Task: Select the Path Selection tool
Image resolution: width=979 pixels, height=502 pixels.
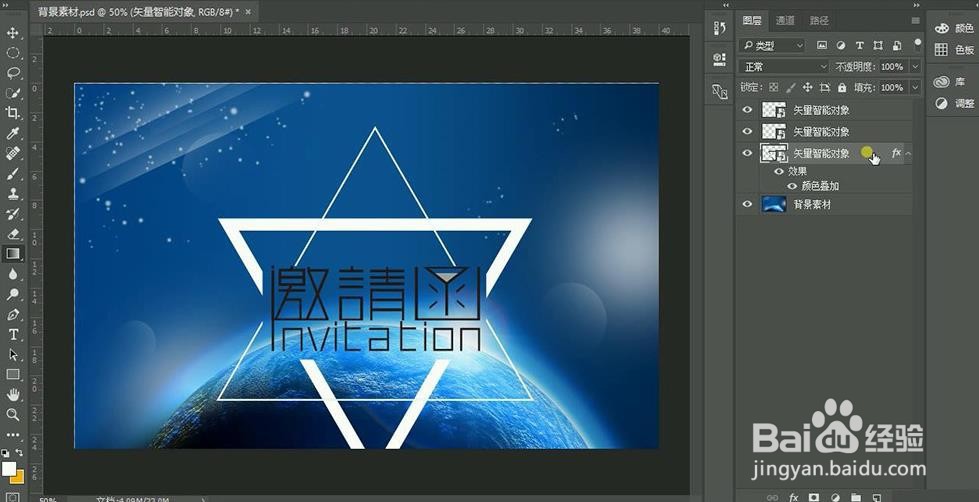Action: (12, 354)
